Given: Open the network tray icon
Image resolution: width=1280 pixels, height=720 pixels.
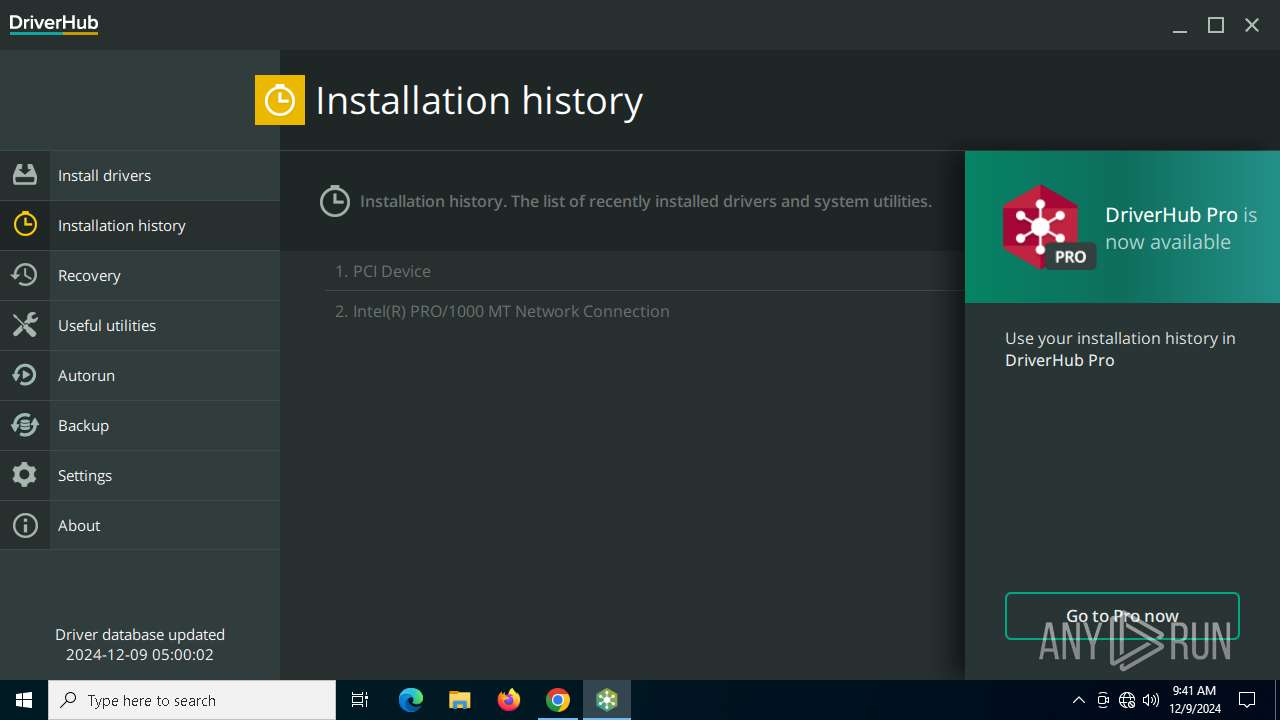Looking at the screenshot, I should tap(1127, 700).
